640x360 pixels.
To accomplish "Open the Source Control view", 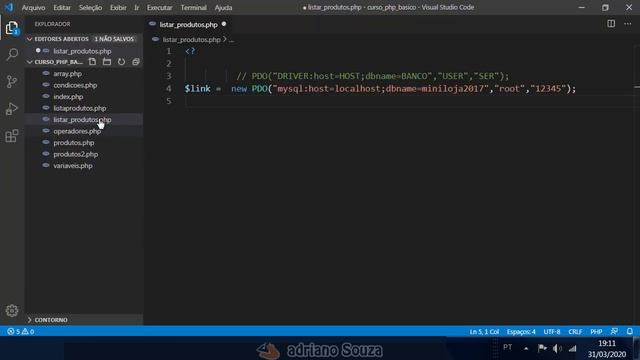I will click(x=12, y=82).
